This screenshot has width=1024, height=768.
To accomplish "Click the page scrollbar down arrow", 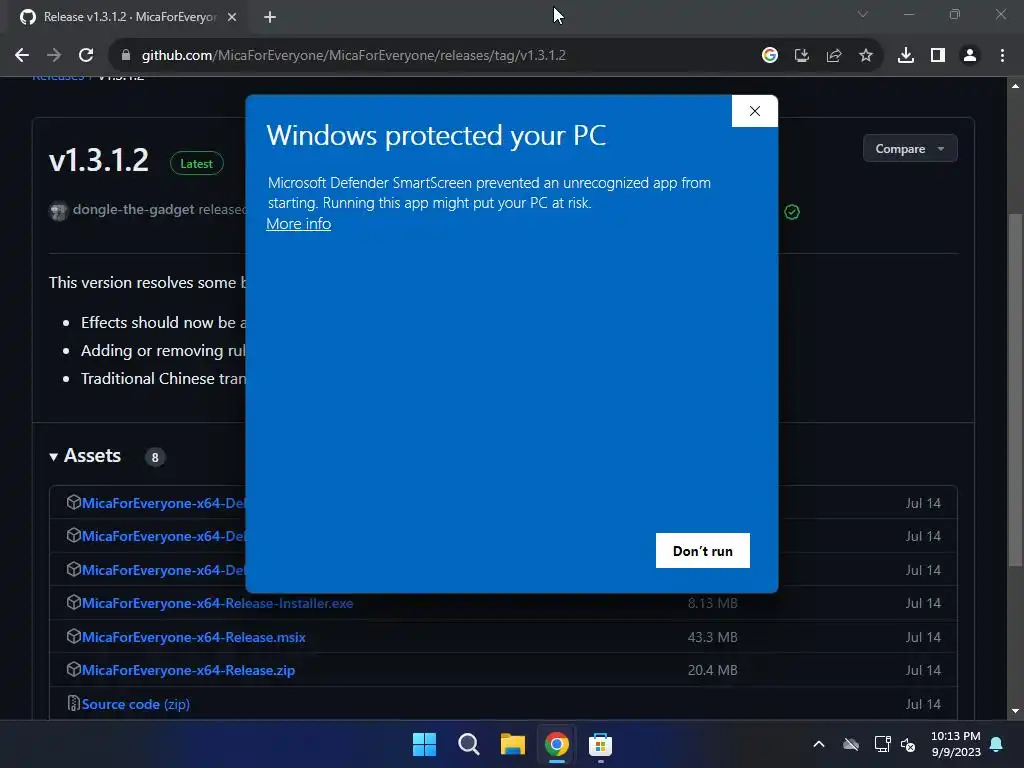I will click(1016, 711).
